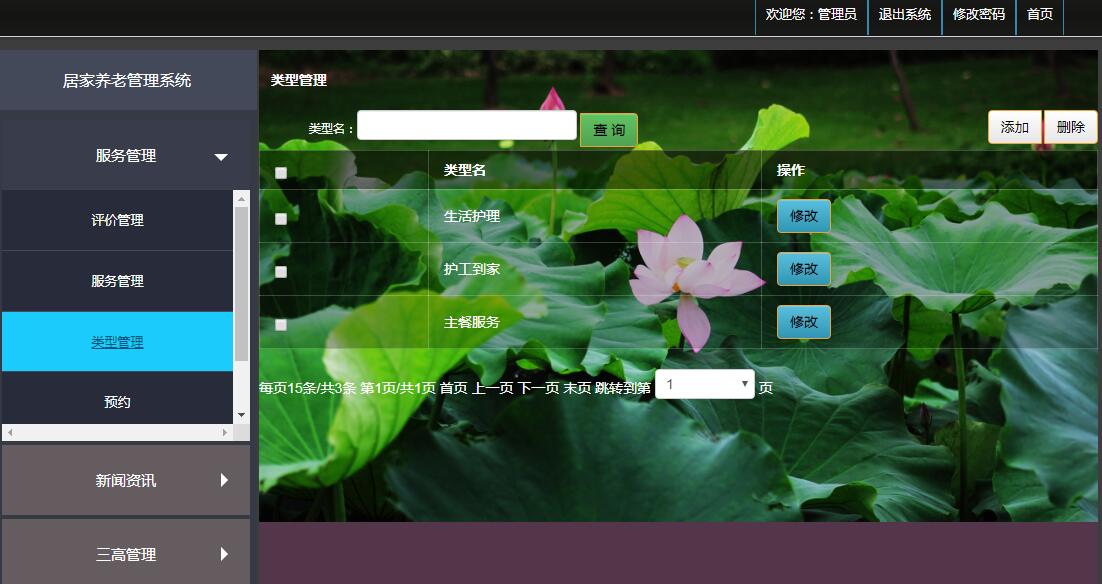Click the 查询 search button
This screenshot has height=584, width=1102.
(609, 130)
